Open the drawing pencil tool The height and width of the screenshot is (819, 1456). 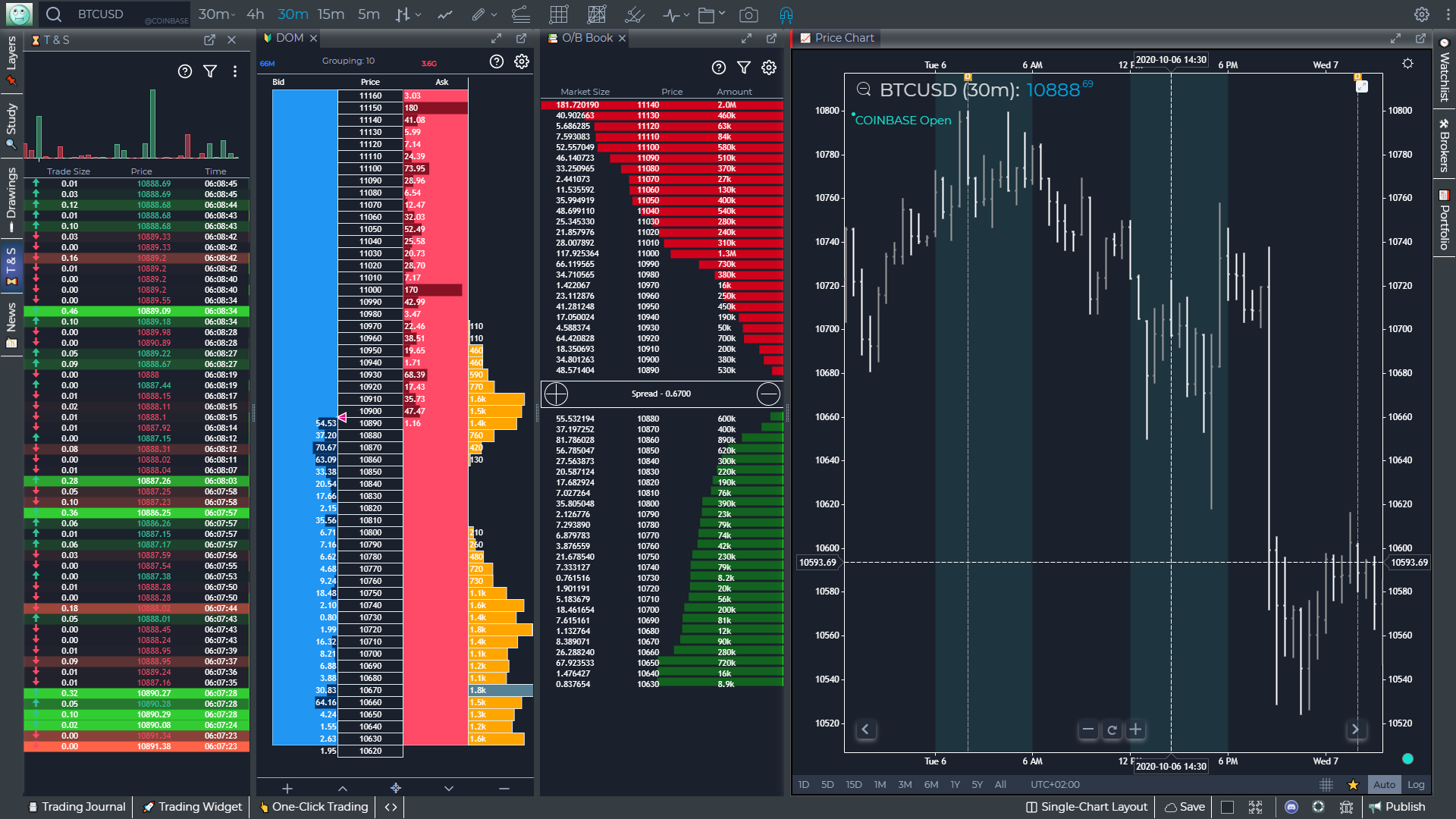(478, 14)
